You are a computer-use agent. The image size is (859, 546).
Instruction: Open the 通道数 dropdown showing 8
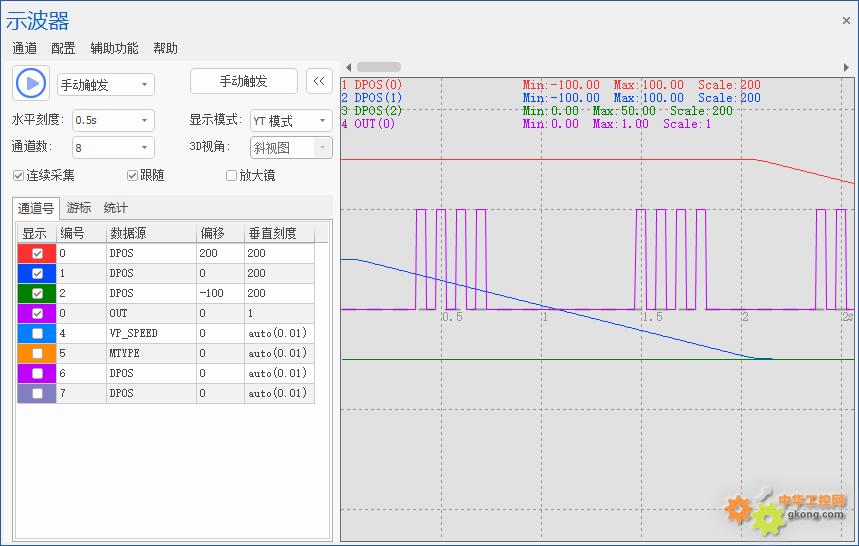point(113,148)
